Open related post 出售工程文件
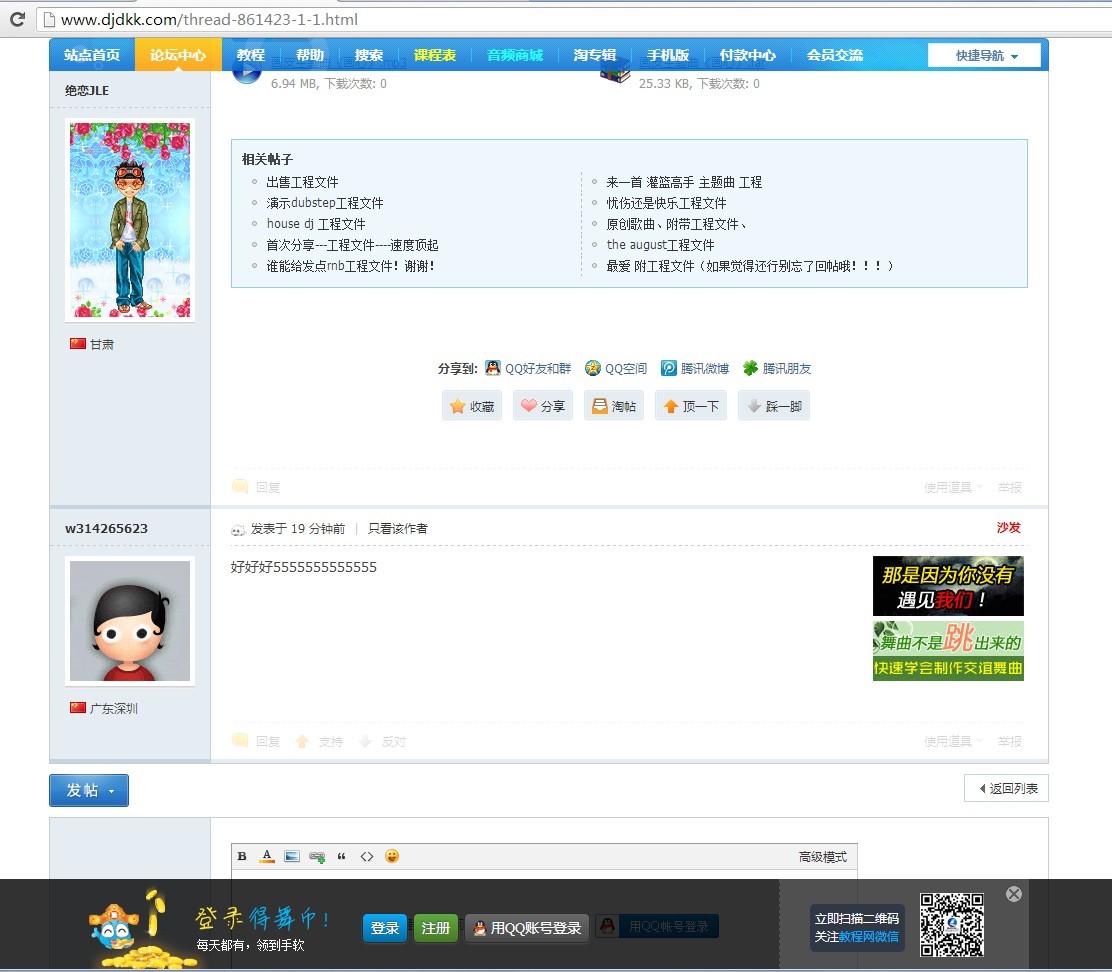The image size is (1112, 972). click(302, 182)
